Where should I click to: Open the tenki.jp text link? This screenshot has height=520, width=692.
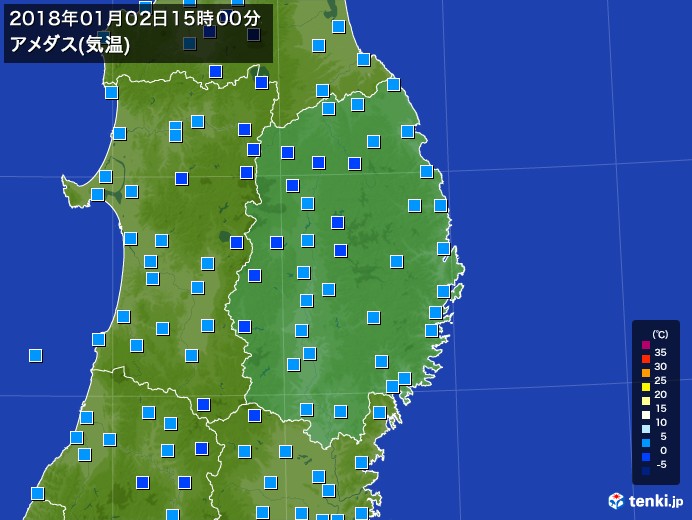(x=656, y=501)
